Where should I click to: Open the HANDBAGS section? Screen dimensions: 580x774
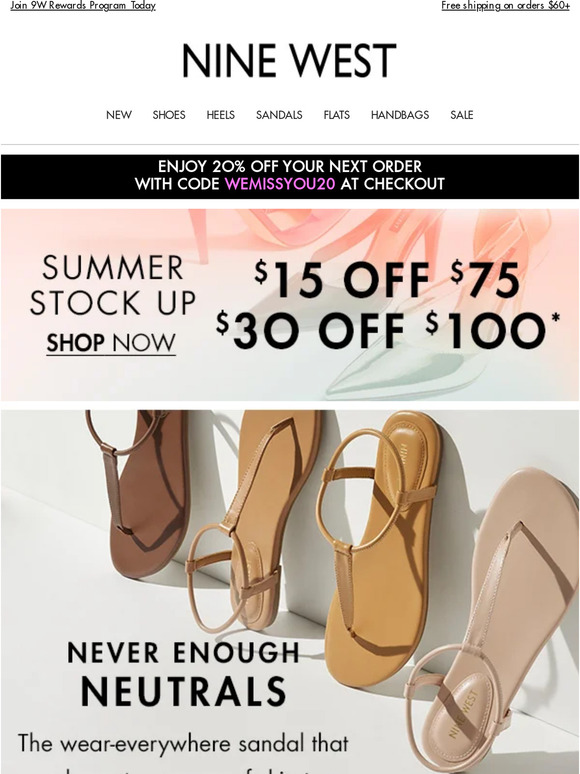(x=400, y=115)
